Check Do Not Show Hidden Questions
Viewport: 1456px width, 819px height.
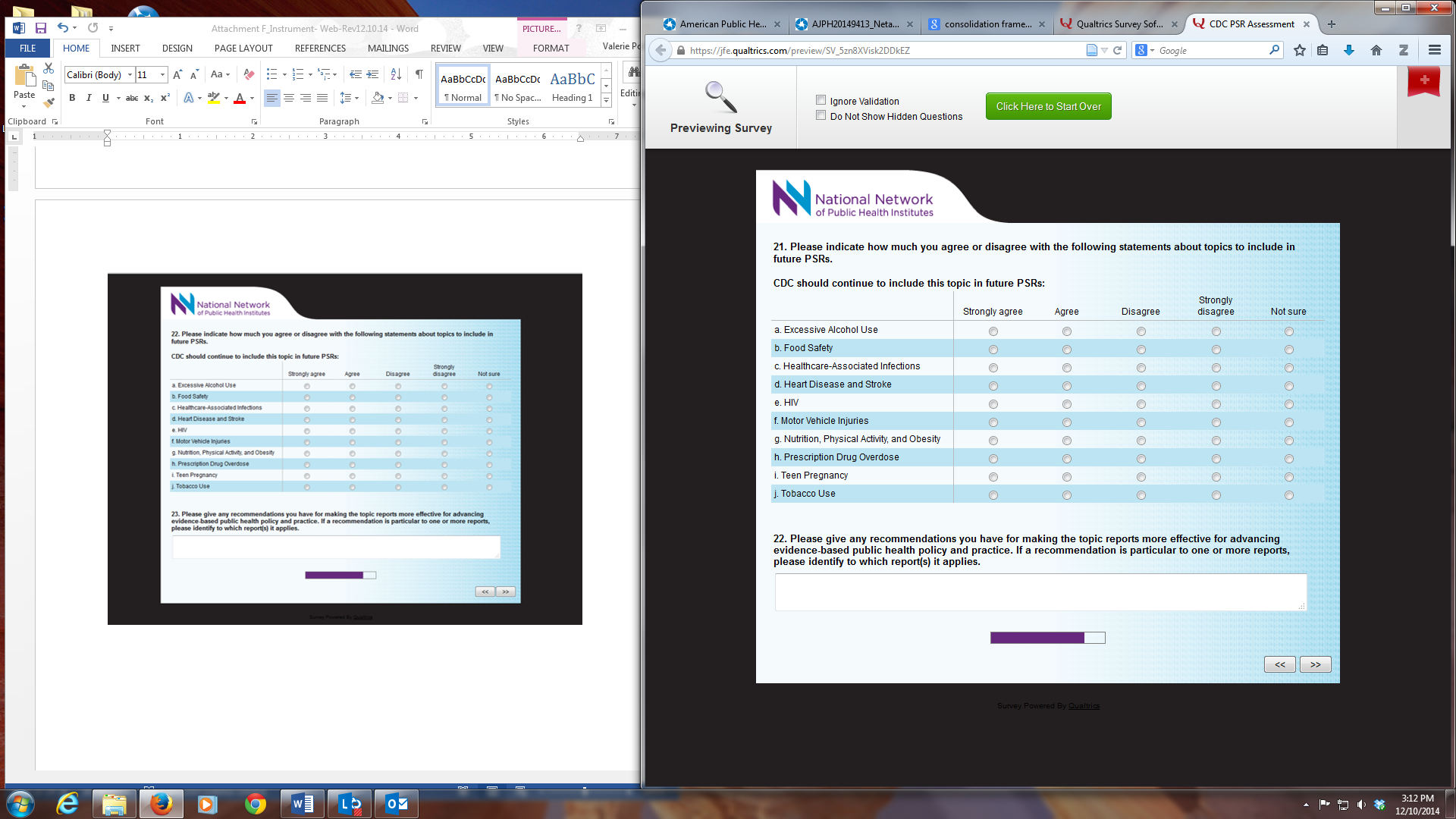821,115
